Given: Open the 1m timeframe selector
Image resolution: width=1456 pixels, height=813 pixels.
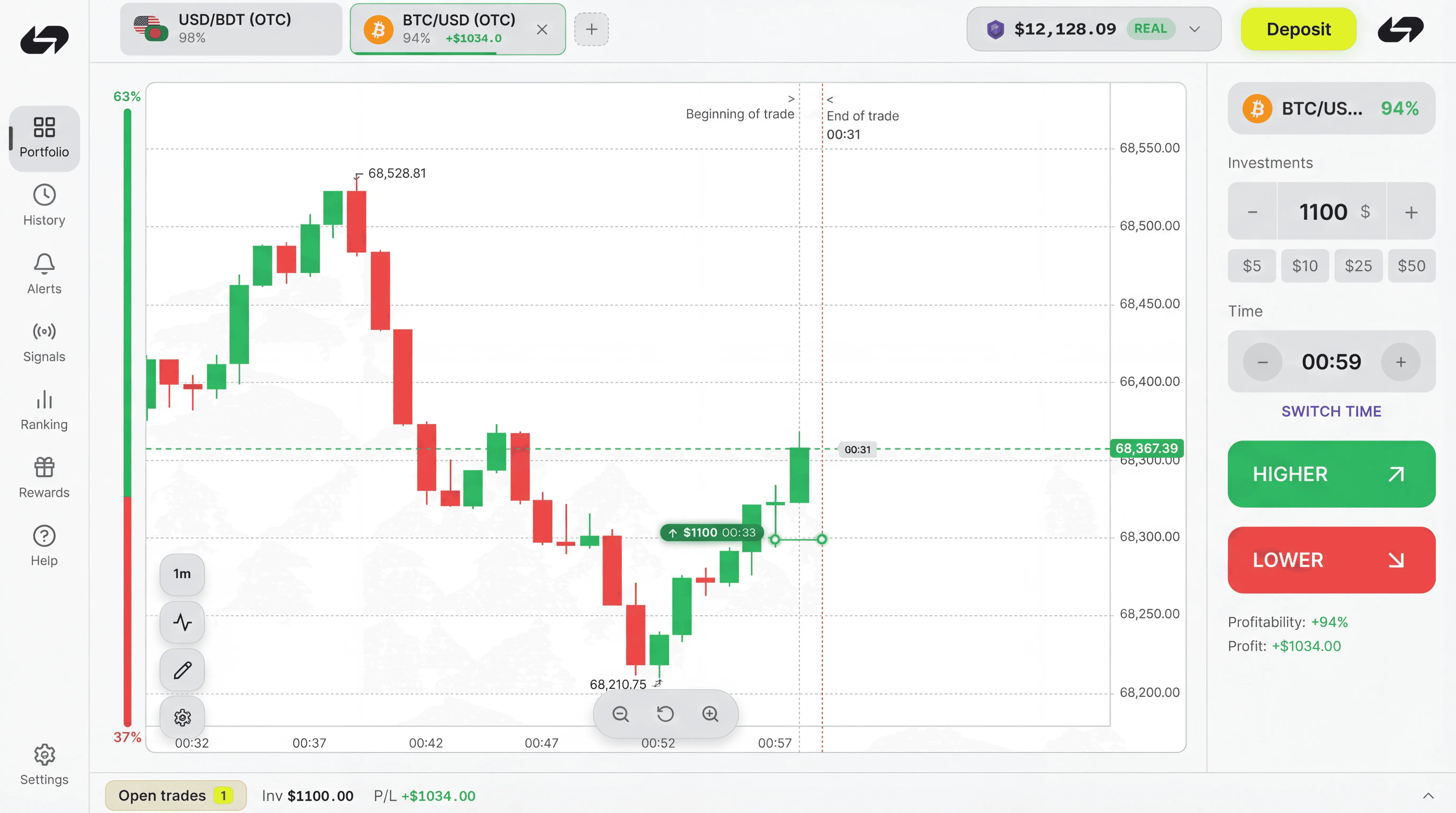Looking at the screenshot, I should click(182, 574).
